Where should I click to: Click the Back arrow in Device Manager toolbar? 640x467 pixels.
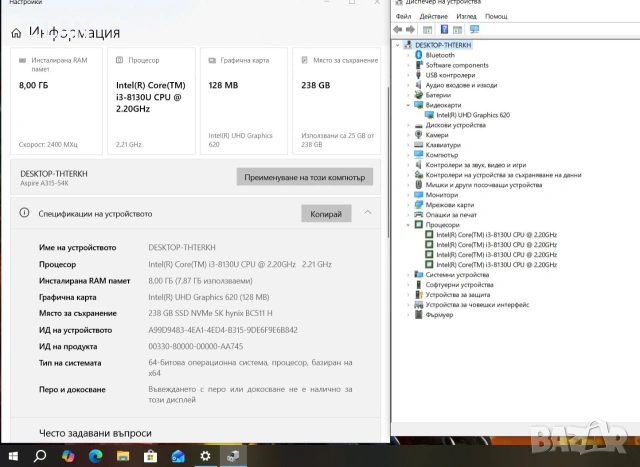(398, 29)
